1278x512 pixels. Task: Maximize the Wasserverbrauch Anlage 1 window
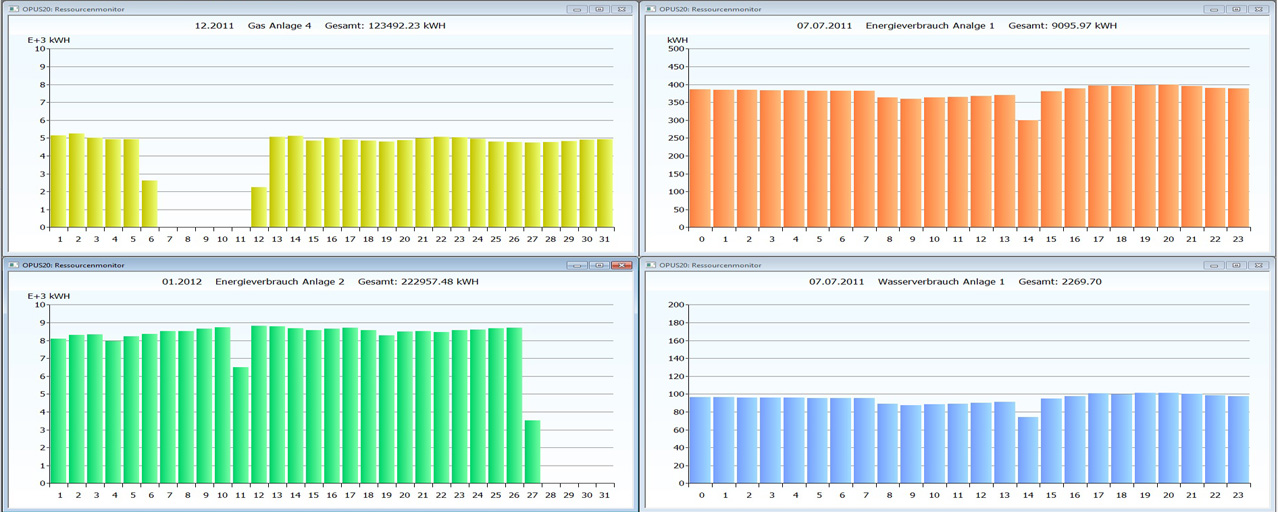pos(1236,265)
